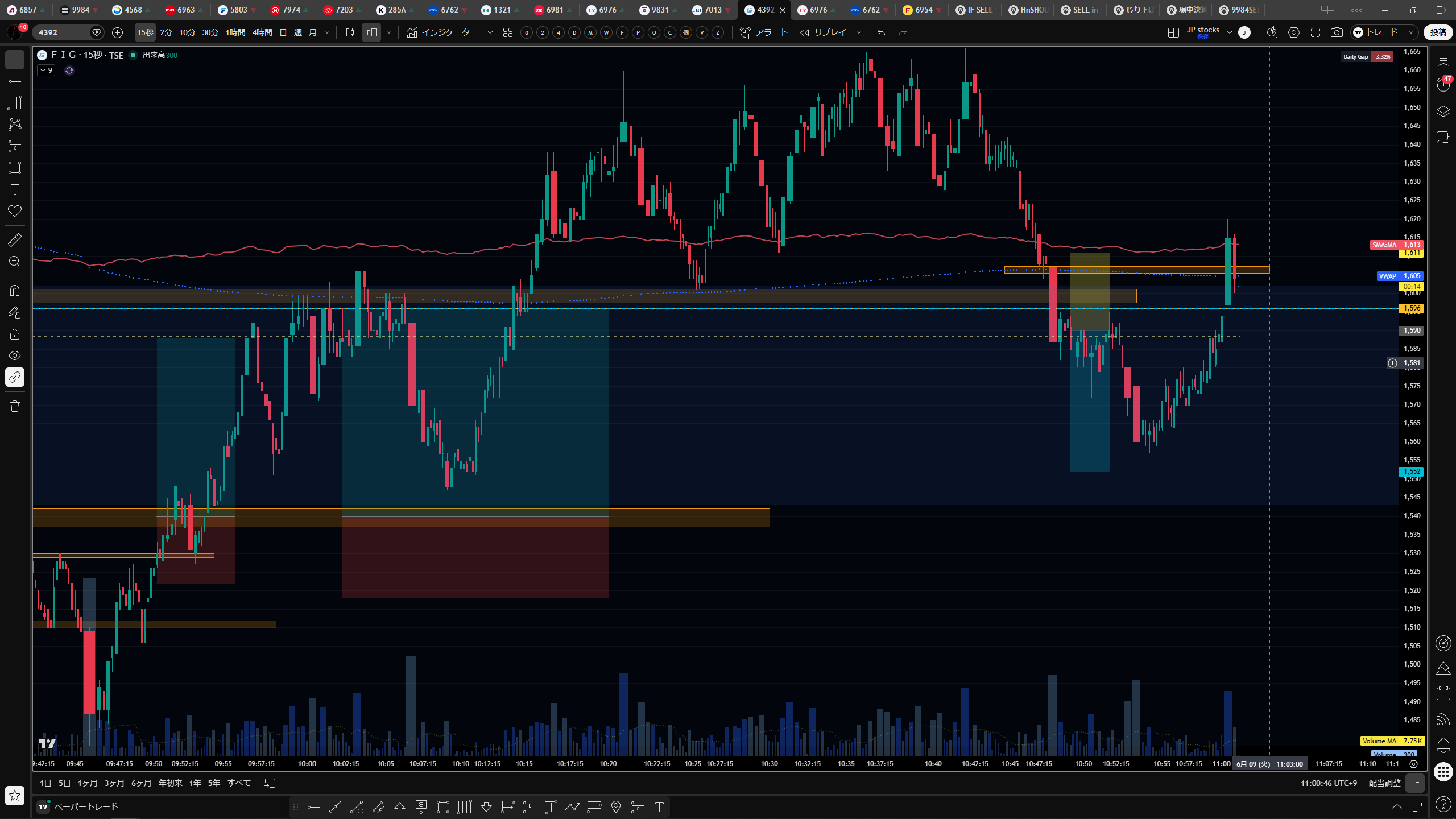Screen dimensions: 1456x819
Task: Toggle magnet mode for drawings
Action: 15,290
